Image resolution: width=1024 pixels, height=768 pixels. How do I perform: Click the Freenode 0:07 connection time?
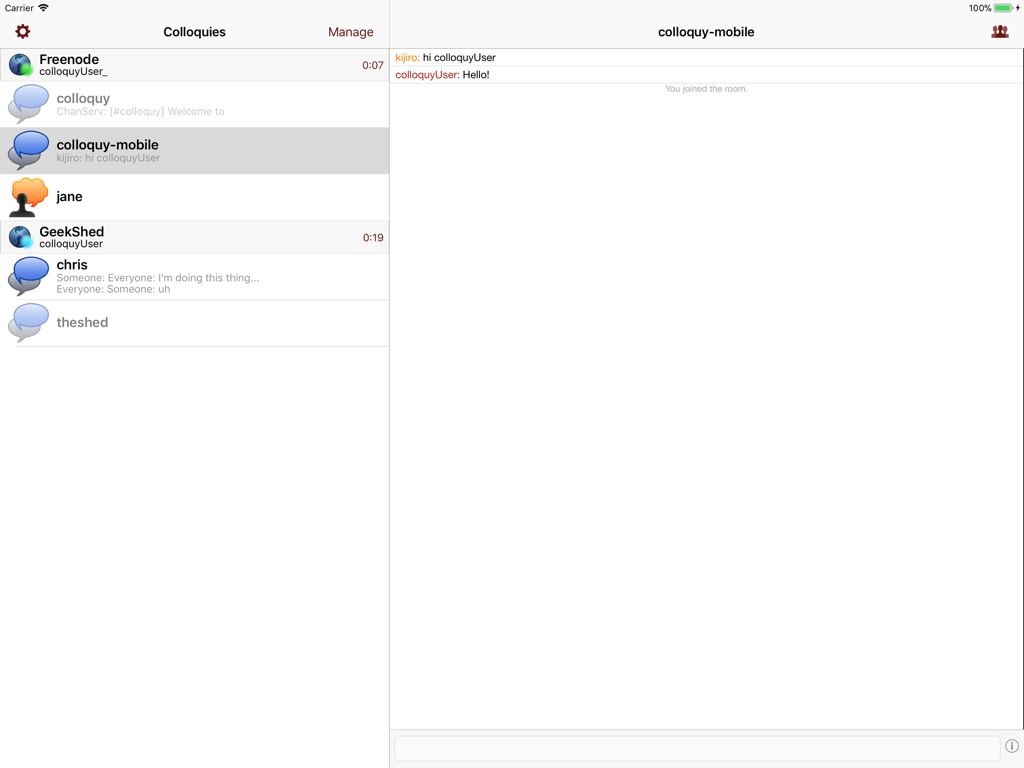[373, 65]
